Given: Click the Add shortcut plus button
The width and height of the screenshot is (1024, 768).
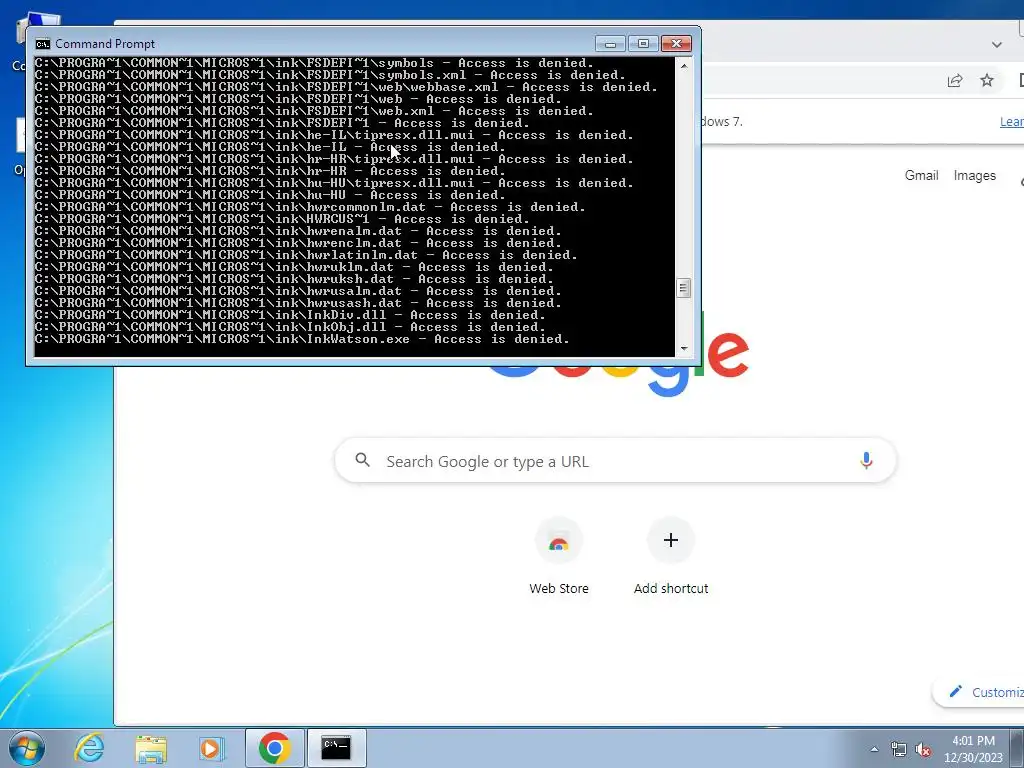Looking at the screenshot, I should click(x=671, y=540).
